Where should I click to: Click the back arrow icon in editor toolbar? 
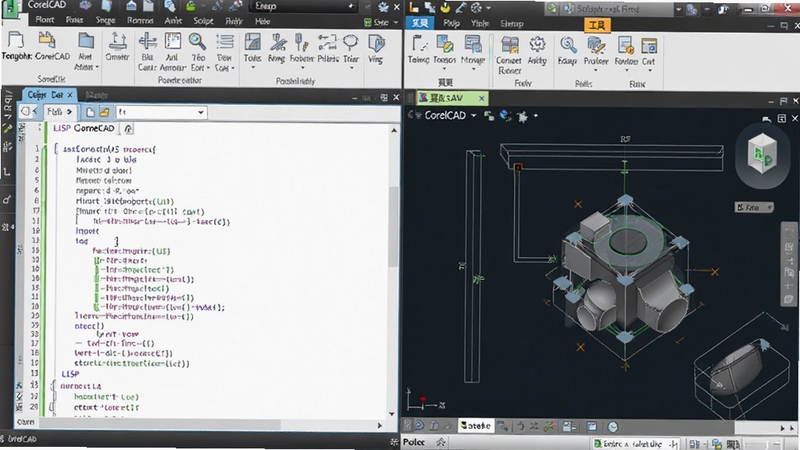coord(28,111)
